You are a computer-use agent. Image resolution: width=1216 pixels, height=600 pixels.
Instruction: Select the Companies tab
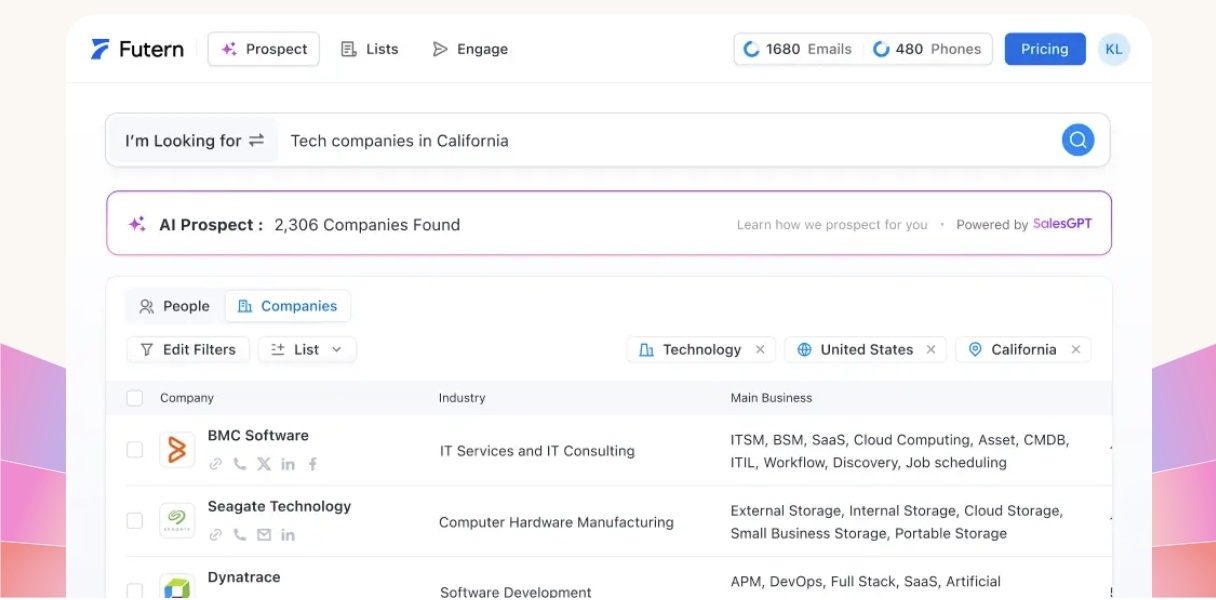[x=288, y=306]
